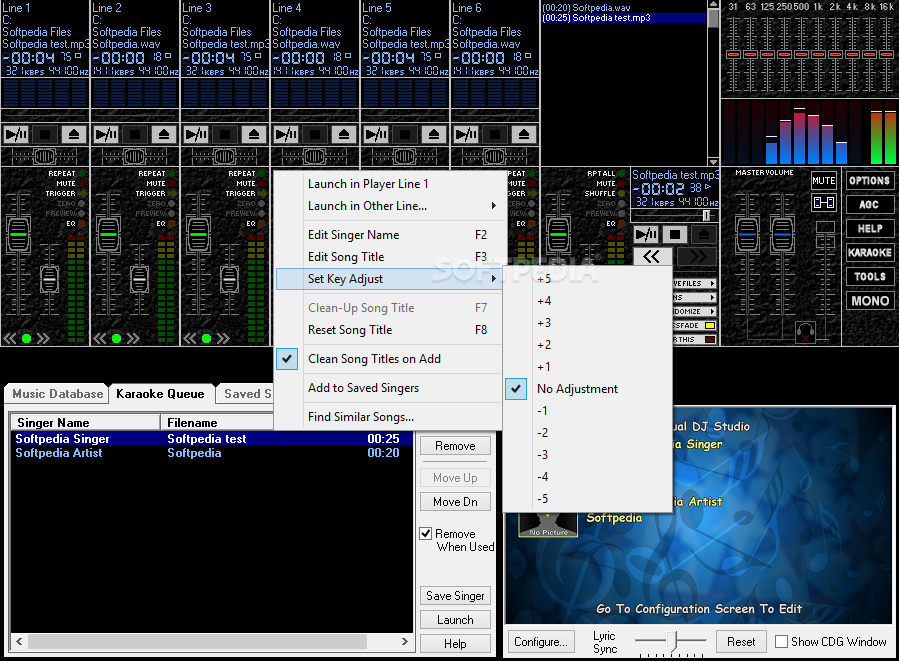This screenshot has width=899, height=661.
Task: Uncheck the Remove When Used checkbox
Action: (425, 534)
